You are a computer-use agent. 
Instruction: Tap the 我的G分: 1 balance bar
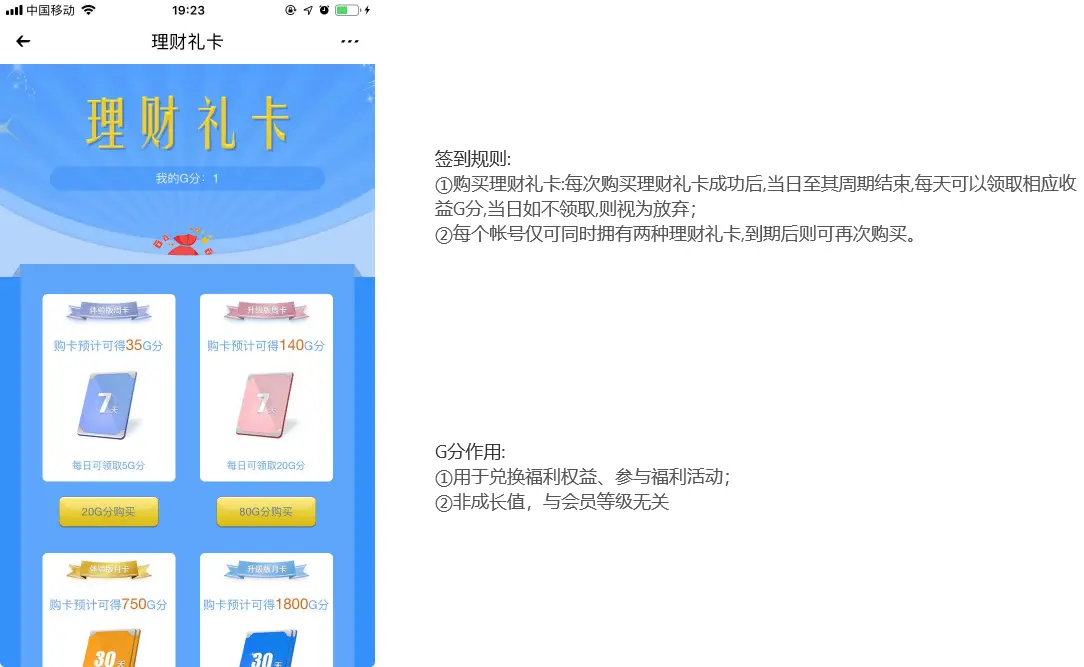[x=187, y=178]
